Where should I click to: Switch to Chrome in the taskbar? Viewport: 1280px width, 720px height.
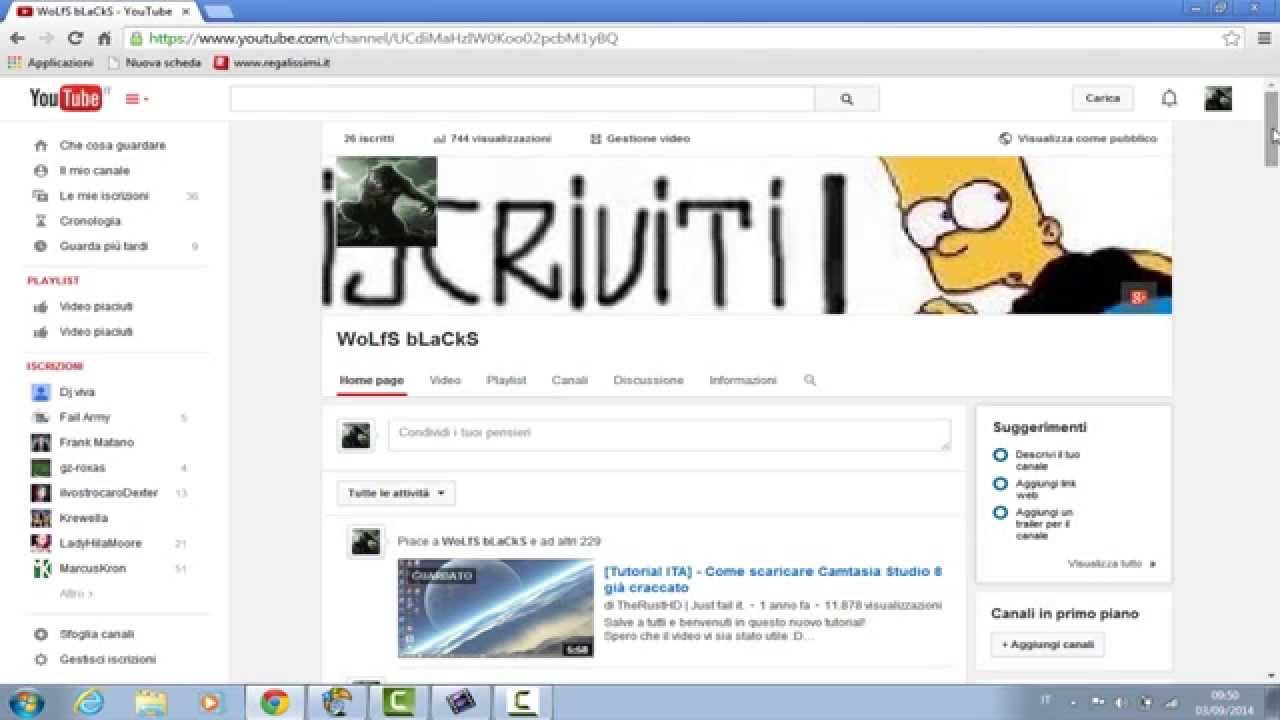(x=275, y=703)
